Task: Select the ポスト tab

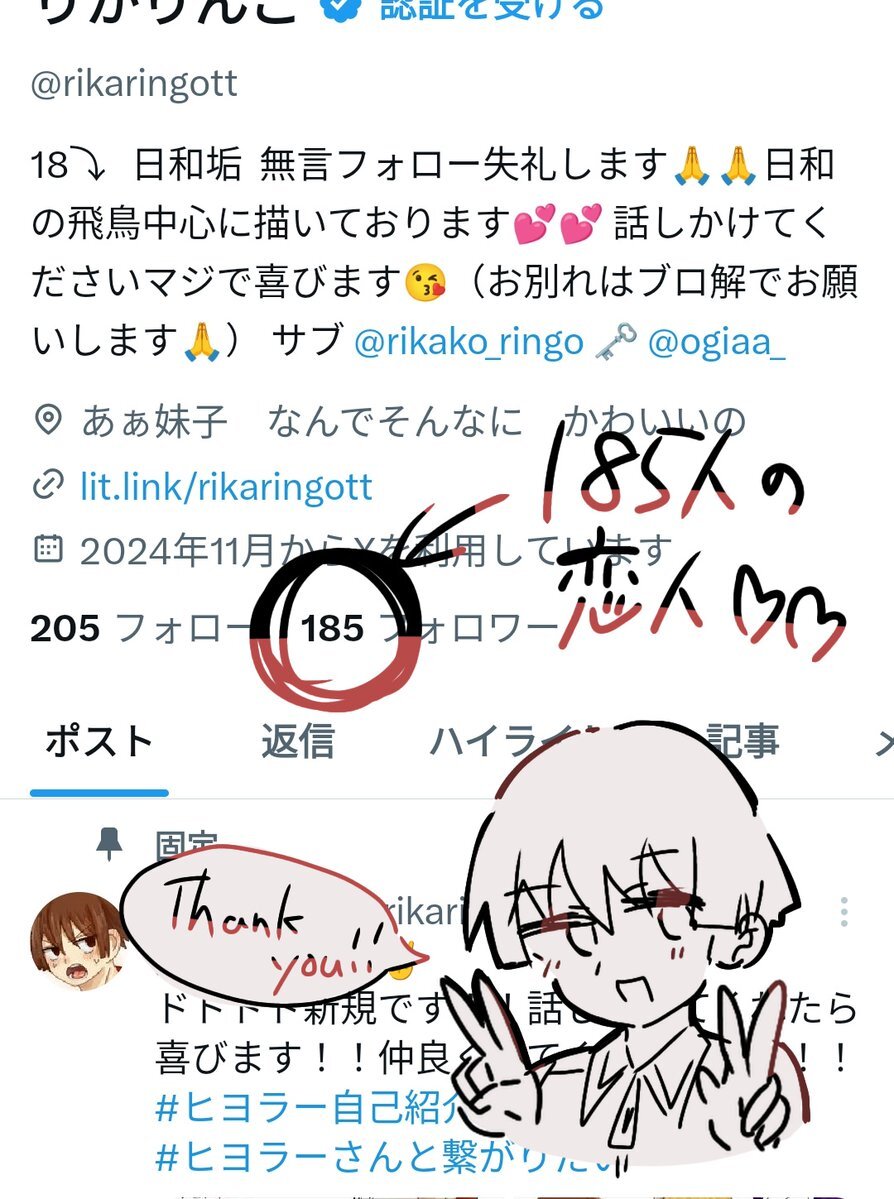Action: tap(99, 742)
